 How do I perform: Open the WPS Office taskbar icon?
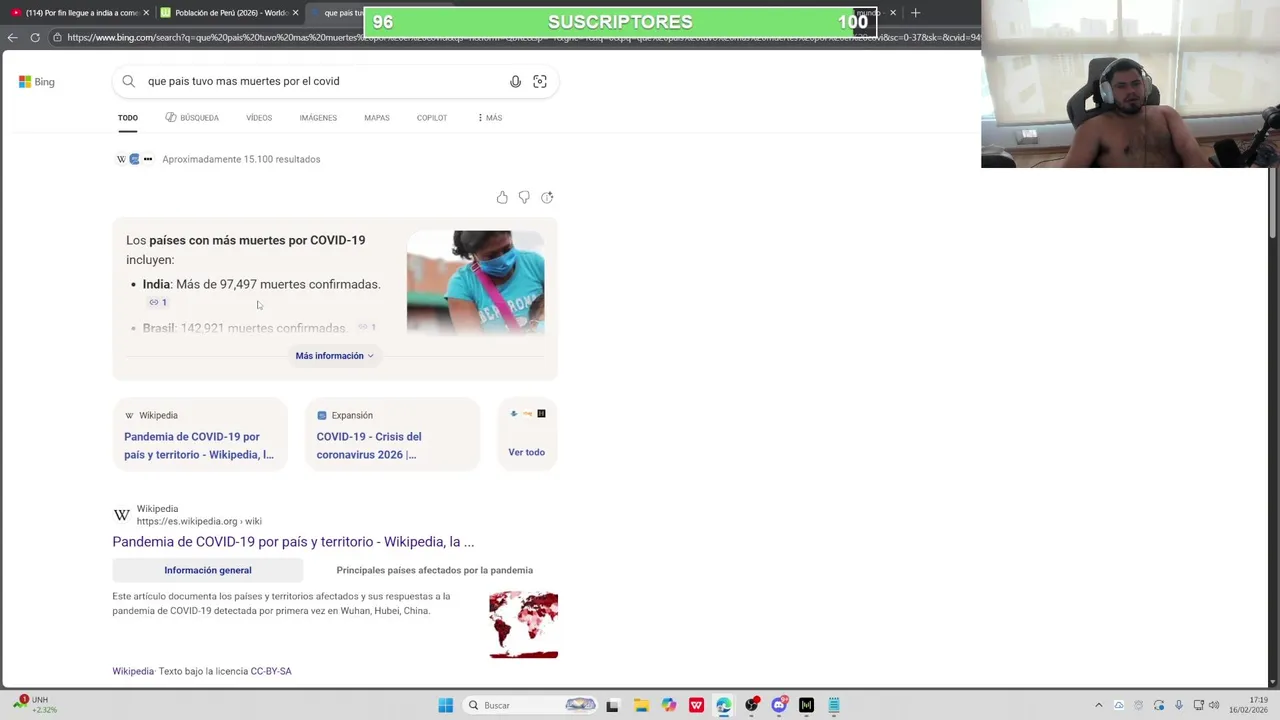point(697,705)
